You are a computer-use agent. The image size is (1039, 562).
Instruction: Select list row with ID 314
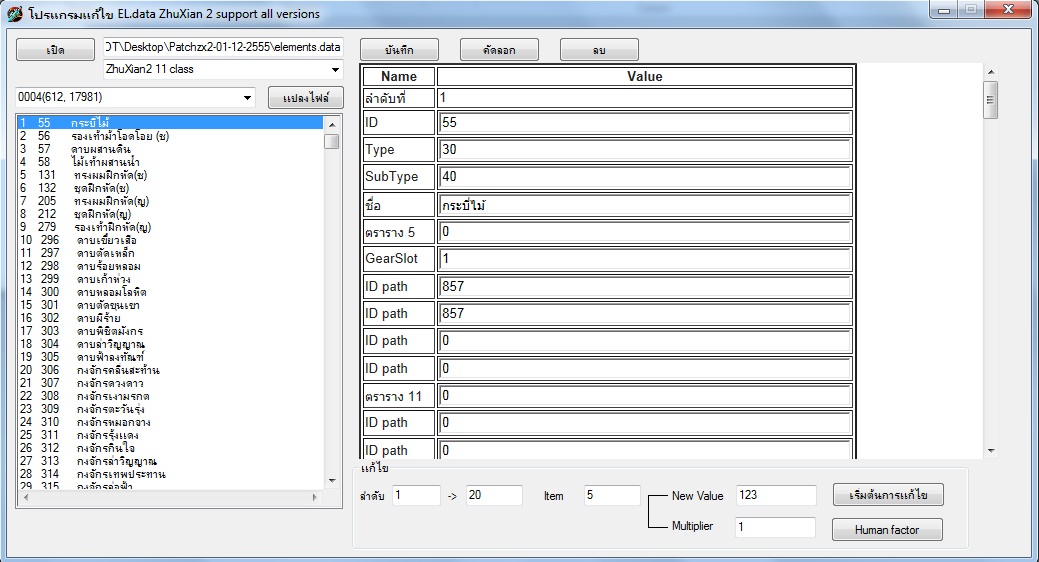tap(170, 474)
